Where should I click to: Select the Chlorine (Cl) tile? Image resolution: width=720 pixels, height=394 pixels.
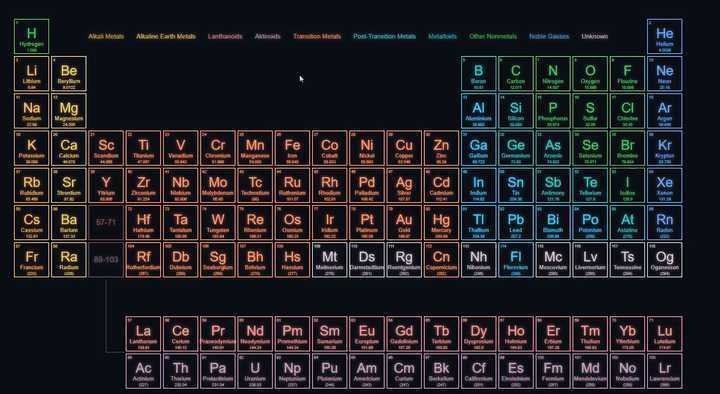[x=627, y=111]
